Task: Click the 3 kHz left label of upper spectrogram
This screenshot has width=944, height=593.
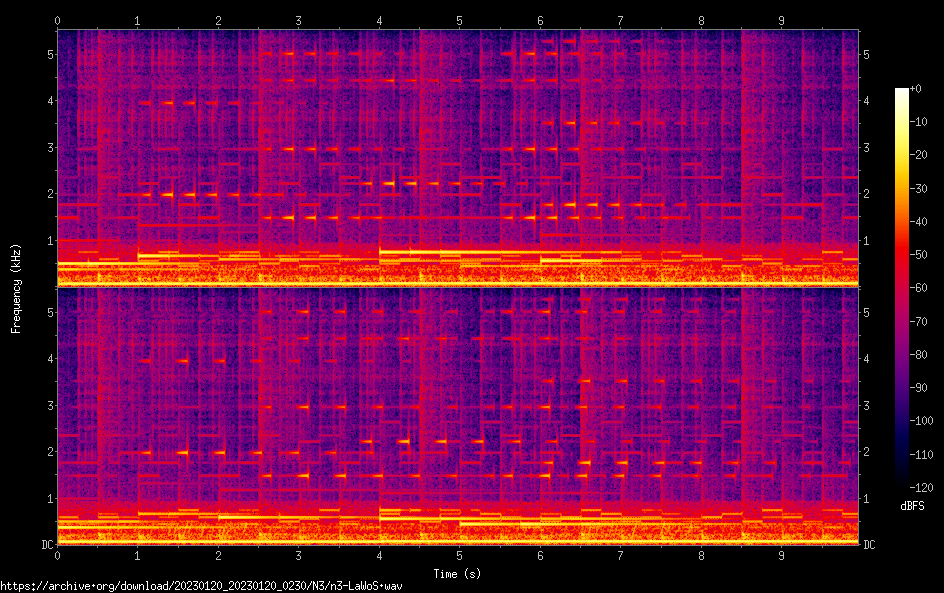Action: (47, 148)
